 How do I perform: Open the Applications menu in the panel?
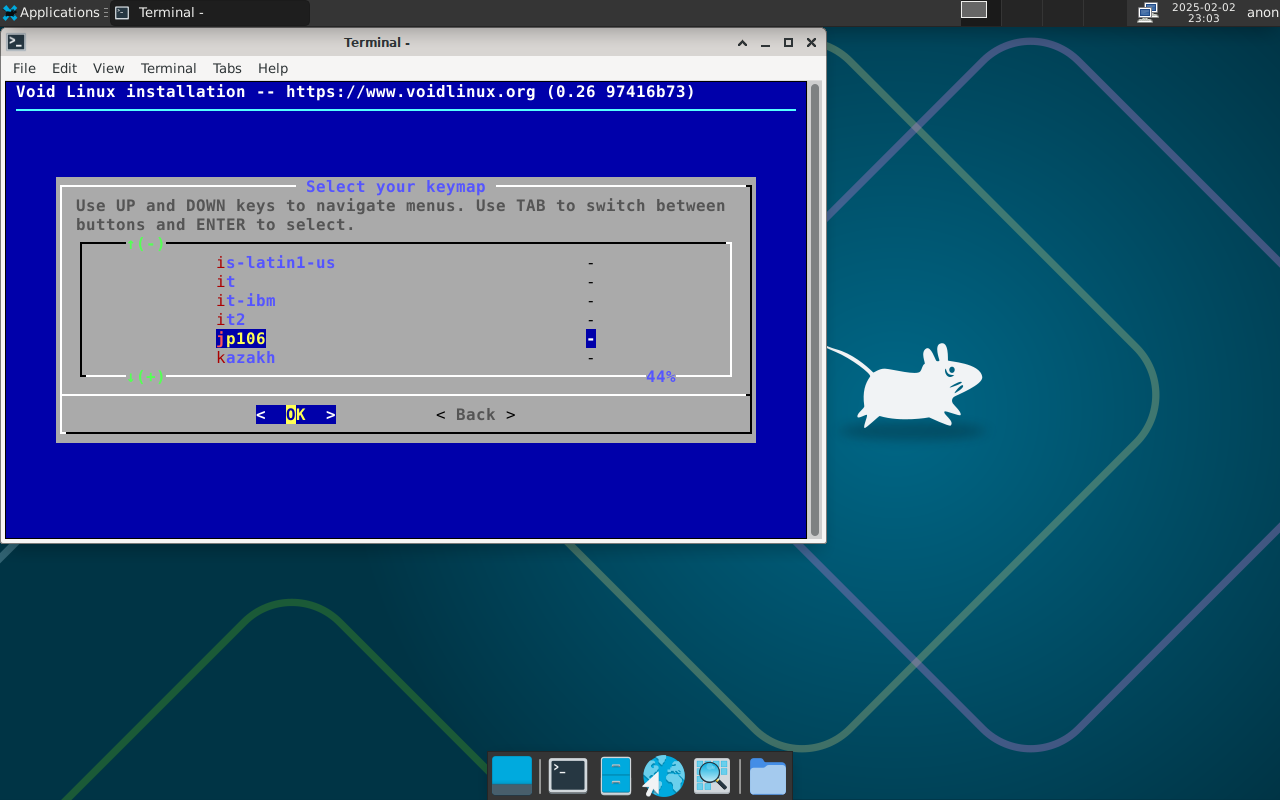pos(52,13)
